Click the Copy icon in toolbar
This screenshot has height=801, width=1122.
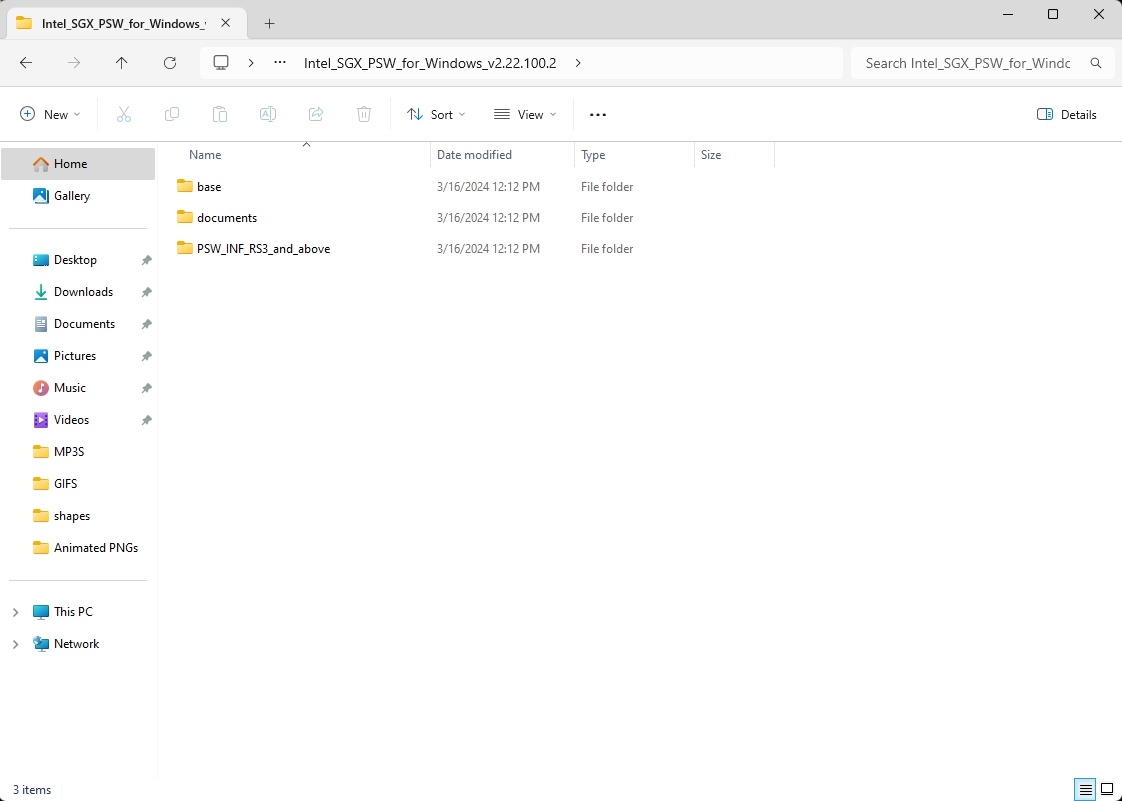coord(172,115)
